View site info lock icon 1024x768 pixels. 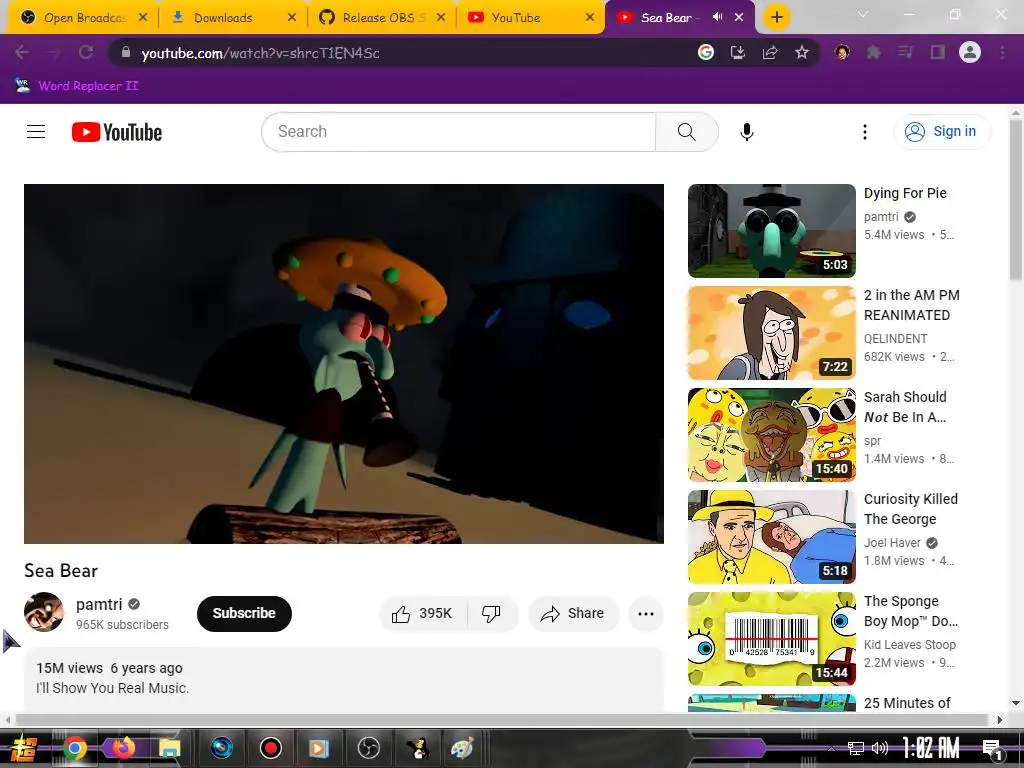(x=126, y=52)
